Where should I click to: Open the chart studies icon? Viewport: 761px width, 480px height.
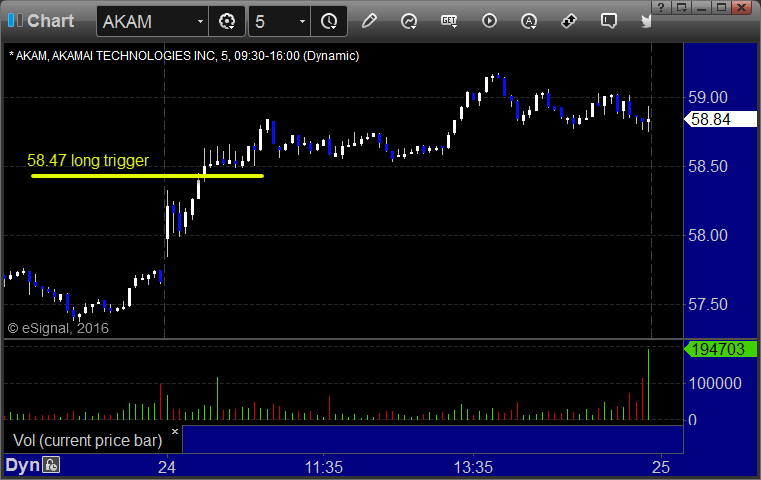409,21
